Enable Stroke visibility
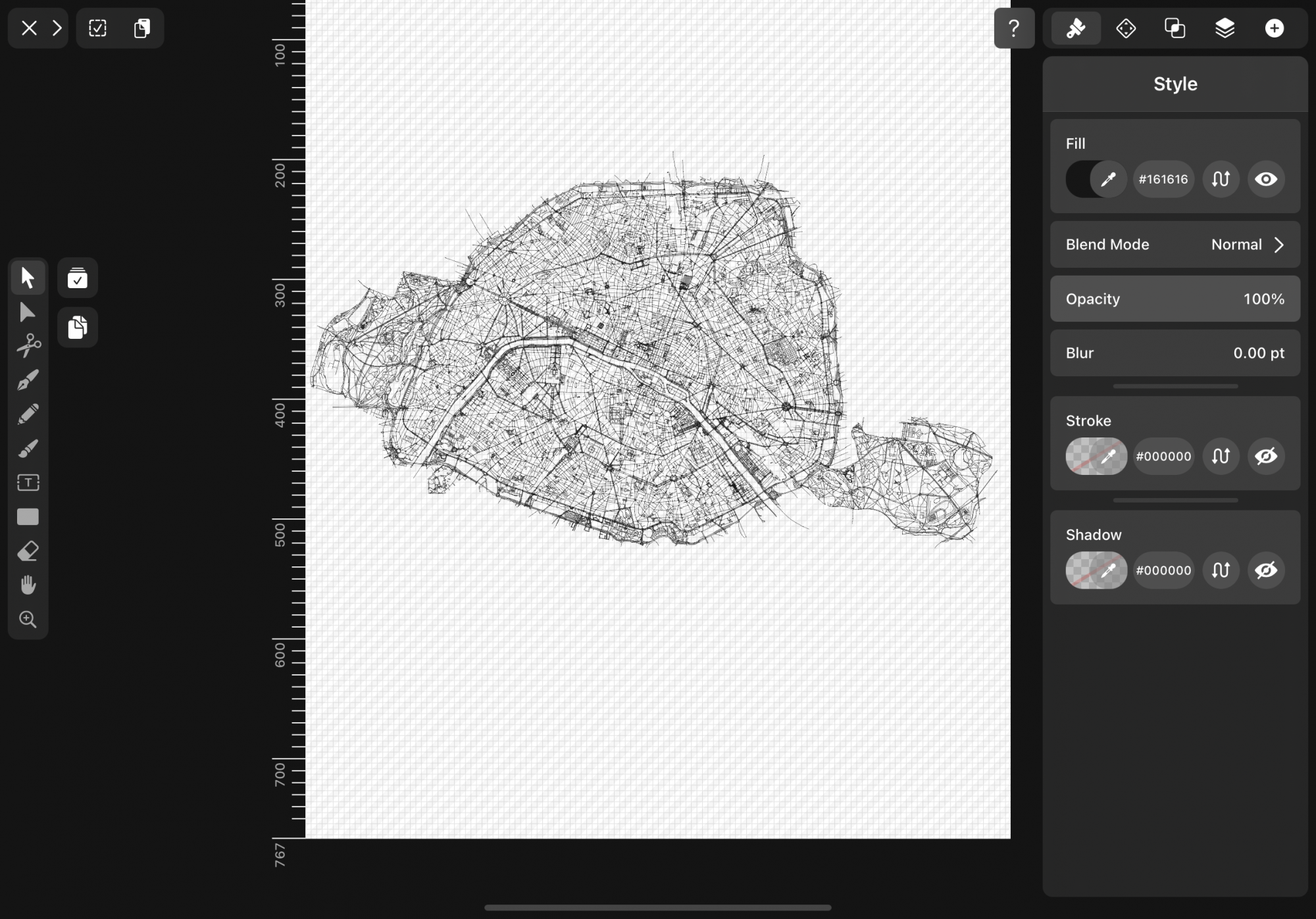Viewport: 1316px width, 919px height. pos(1265,456)
